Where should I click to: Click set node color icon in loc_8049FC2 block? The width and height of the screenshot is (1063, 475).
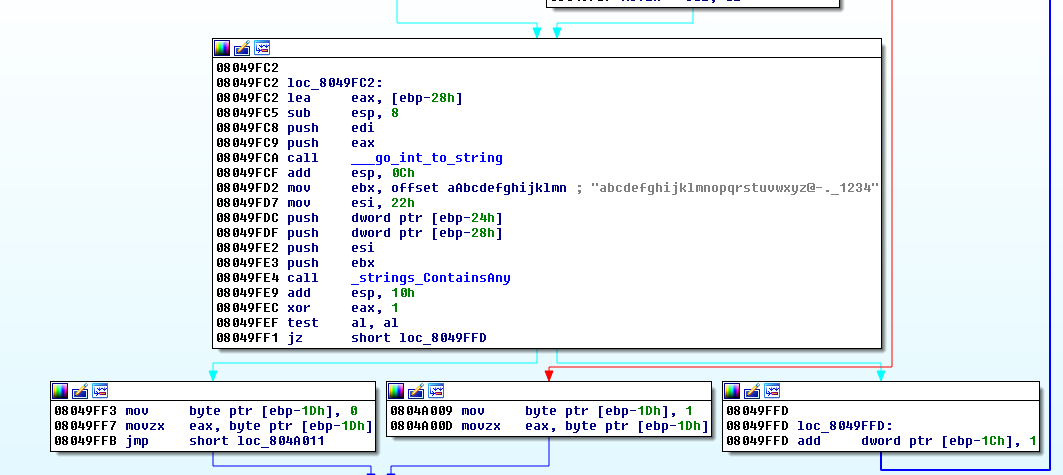click(222, 48)
